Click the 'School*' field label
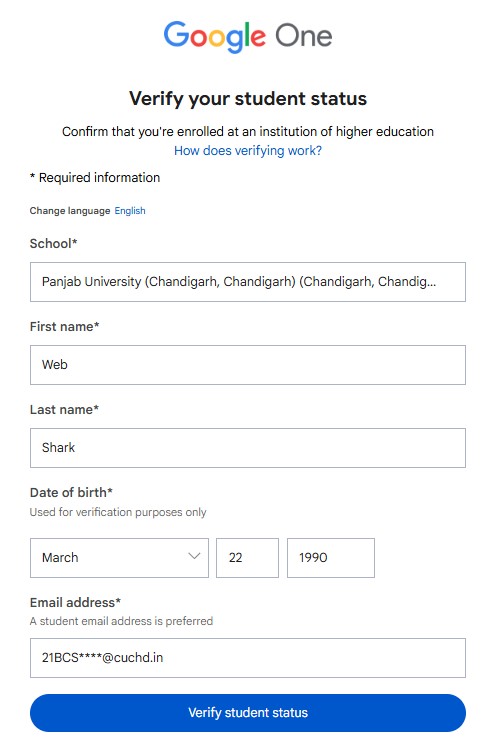Screen dimensions: 488x742 click(x=53, y=244)
